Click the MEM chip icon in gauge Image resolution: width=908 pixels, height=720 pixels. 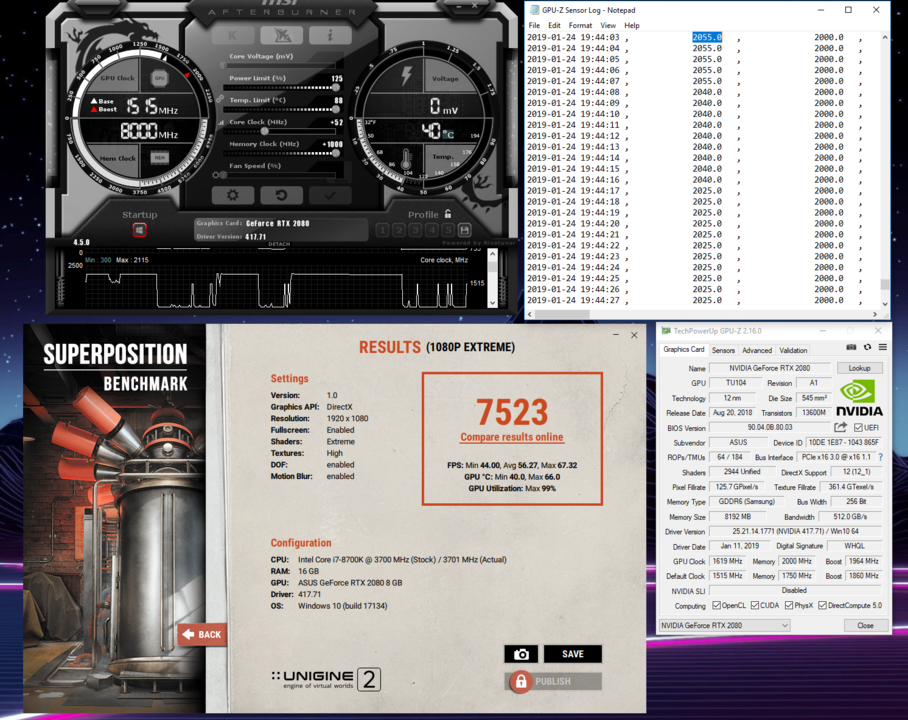159,158
